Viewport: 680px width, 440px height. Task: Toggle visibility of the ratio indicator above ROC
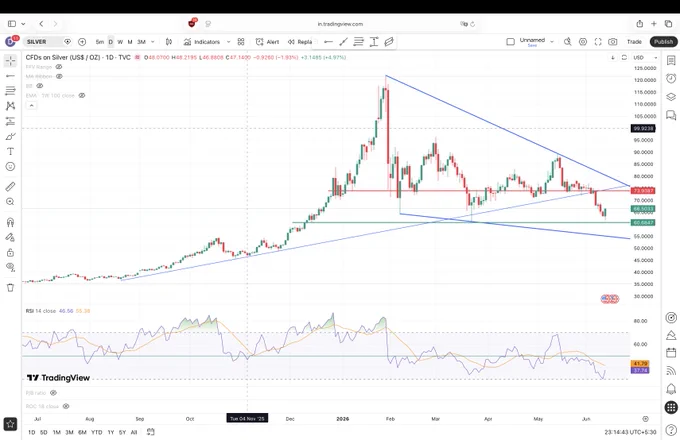pos(53,393)
